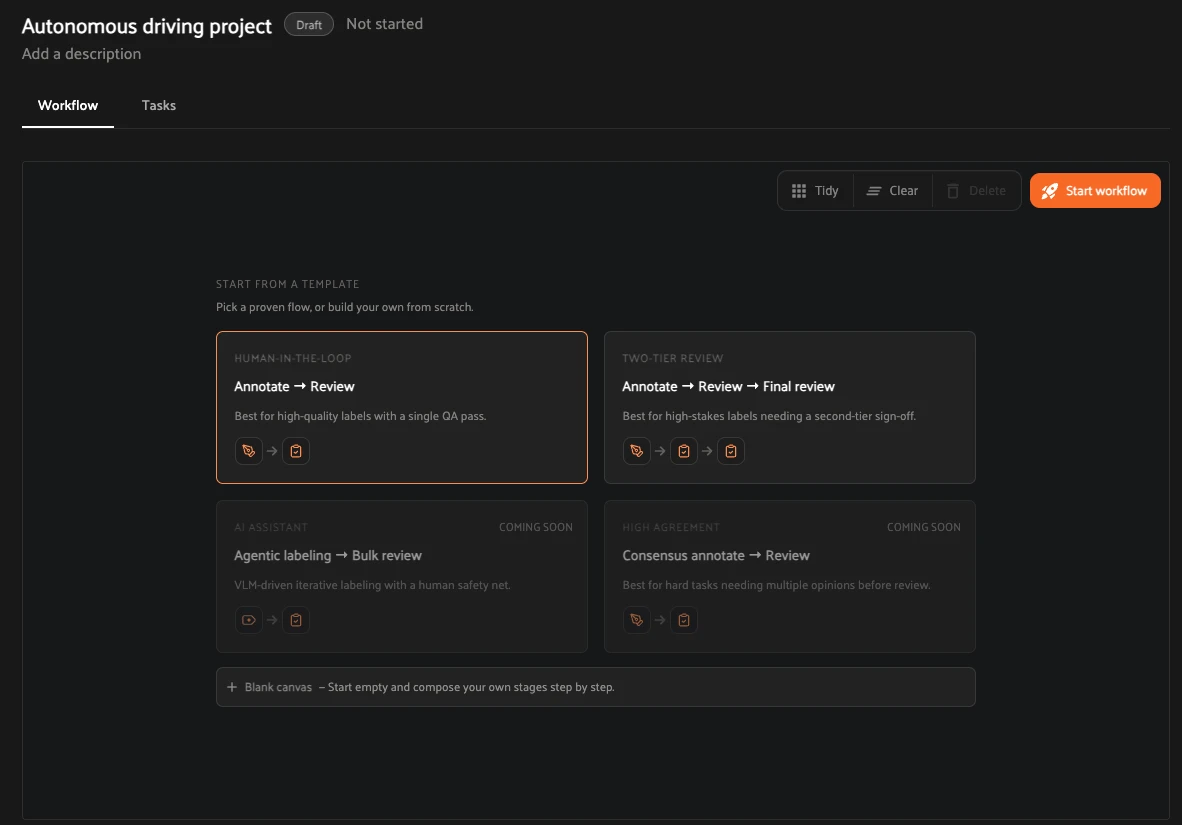Click the HIGH AGREEMENT label

point(671,527)
